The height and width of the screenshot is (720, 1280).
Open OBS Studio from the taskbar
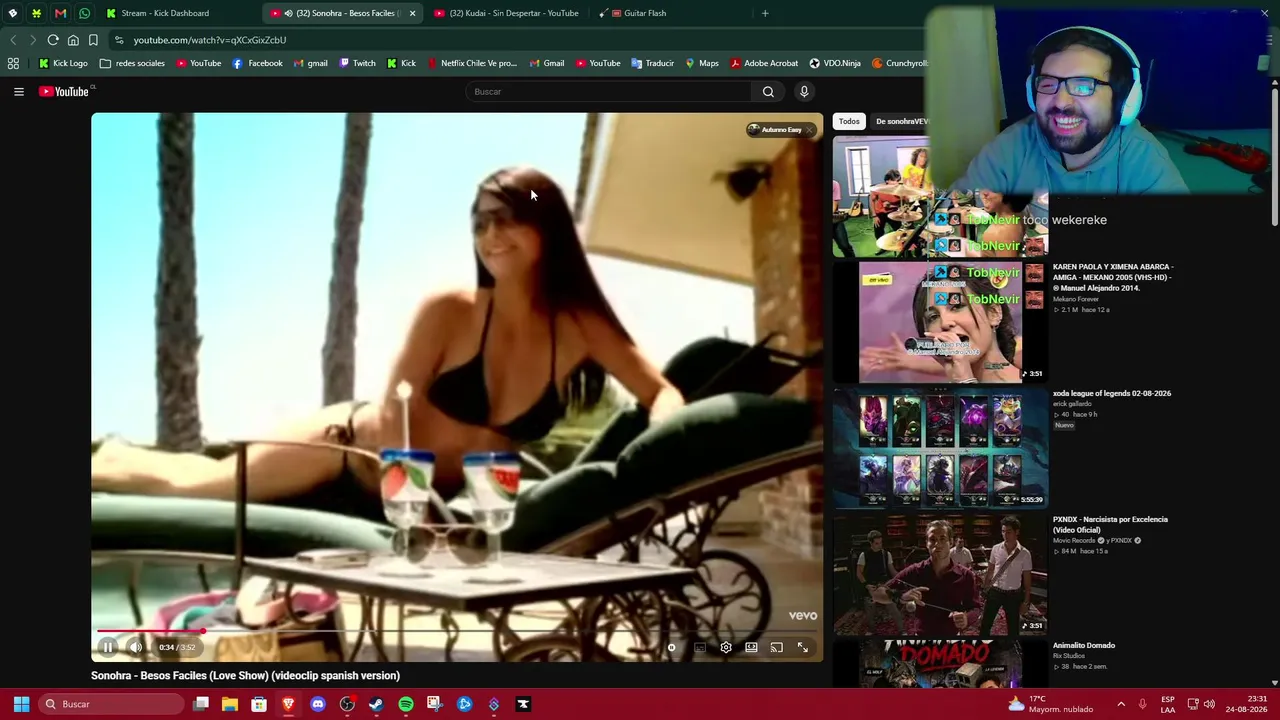[347, 704]
